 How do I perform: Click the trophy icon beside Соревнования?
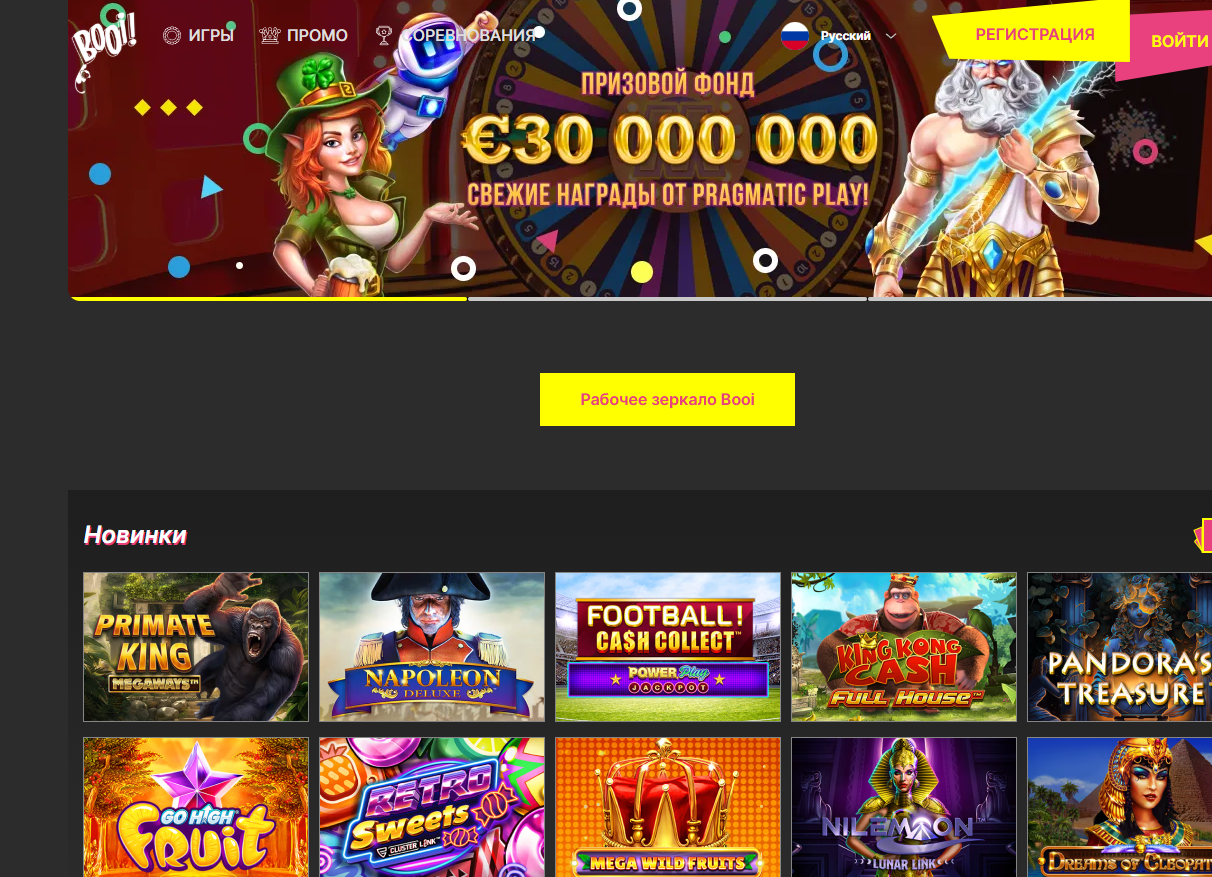click(x=383, y=36)
